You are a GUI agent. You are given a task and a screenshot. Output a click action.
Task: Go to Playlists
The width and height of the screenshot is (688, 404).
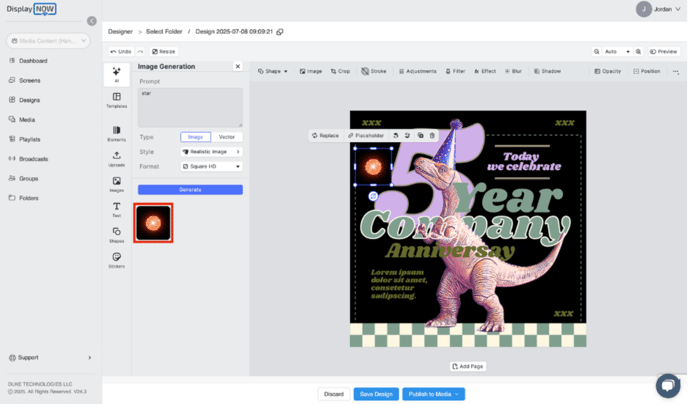pos(25,139)
